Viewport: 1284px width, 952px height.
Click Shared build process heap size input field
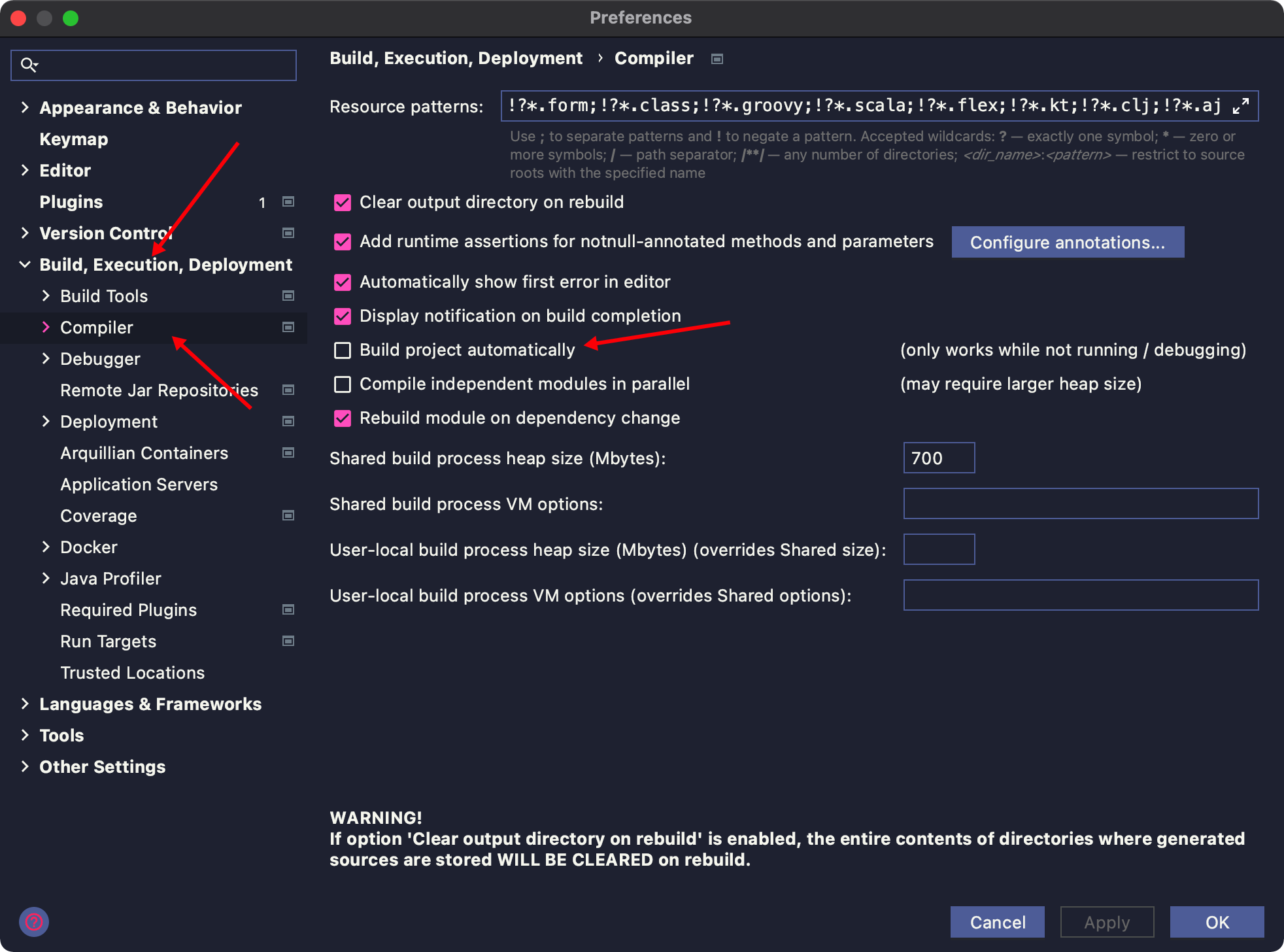click(x=937, y=459)
